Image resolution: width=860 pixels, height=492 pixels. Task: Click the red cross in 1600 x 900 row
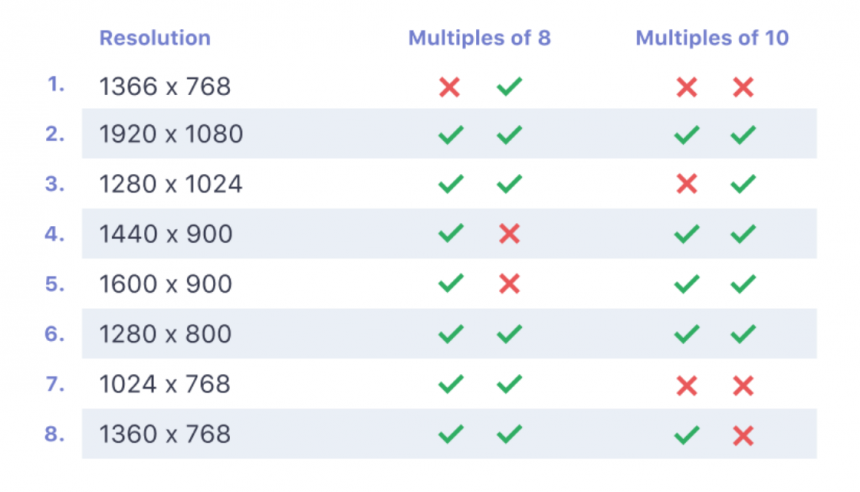509,284
